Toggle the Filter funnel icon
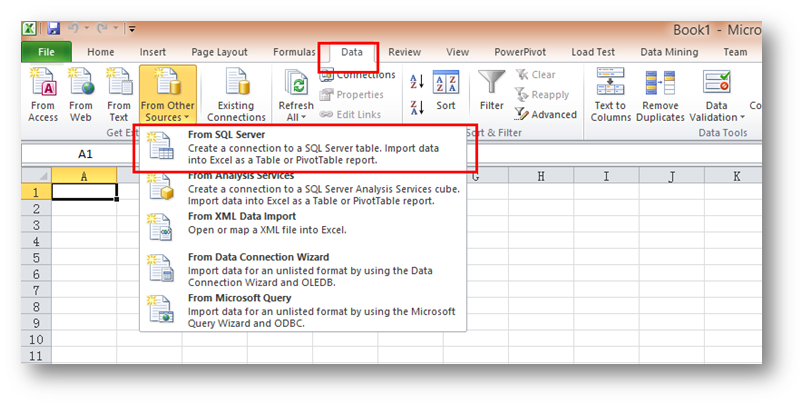The width and height of the screenshot is (804, 406). [x=491, y=82]
